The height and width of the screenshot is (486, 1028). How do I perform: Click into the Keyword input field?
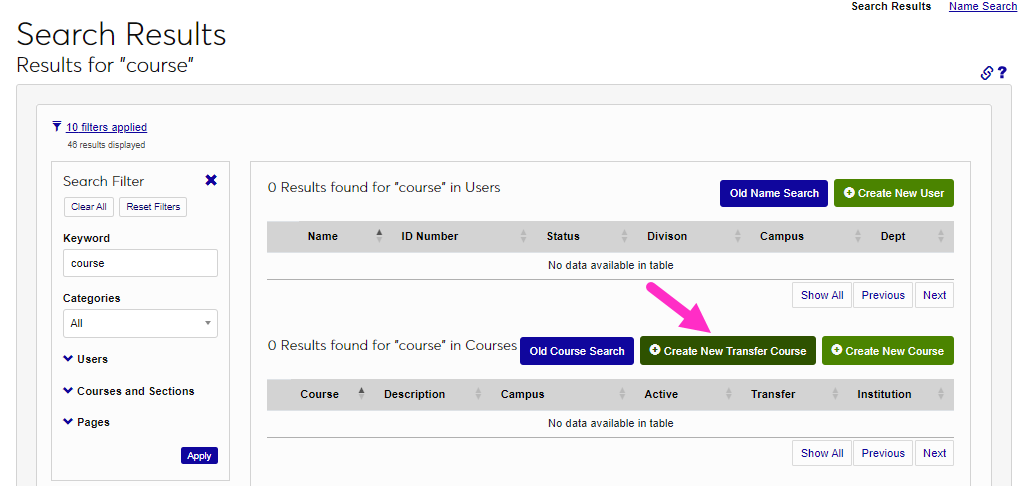click(140, 263)
